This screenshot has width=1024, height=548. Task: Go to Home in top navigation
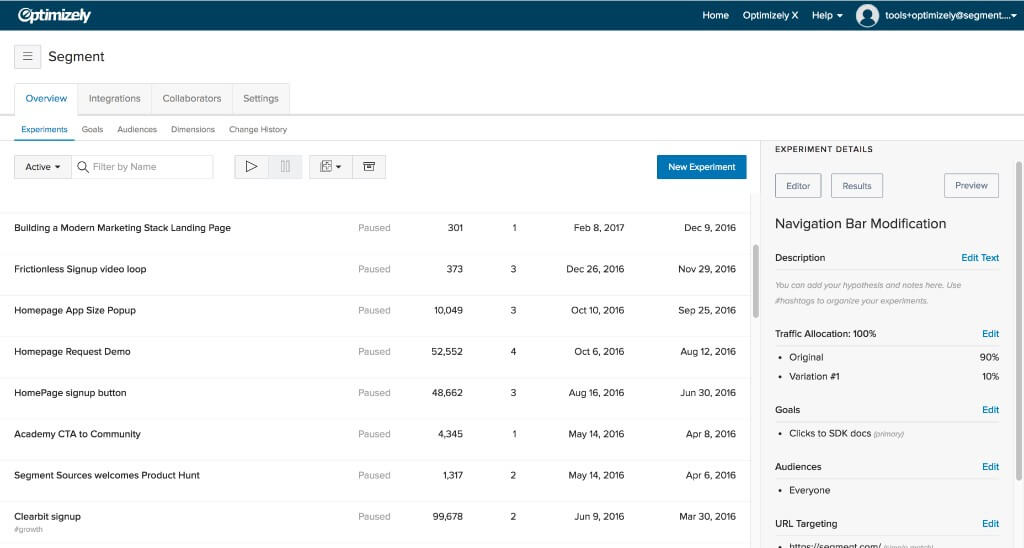click(x=715, y=15)
